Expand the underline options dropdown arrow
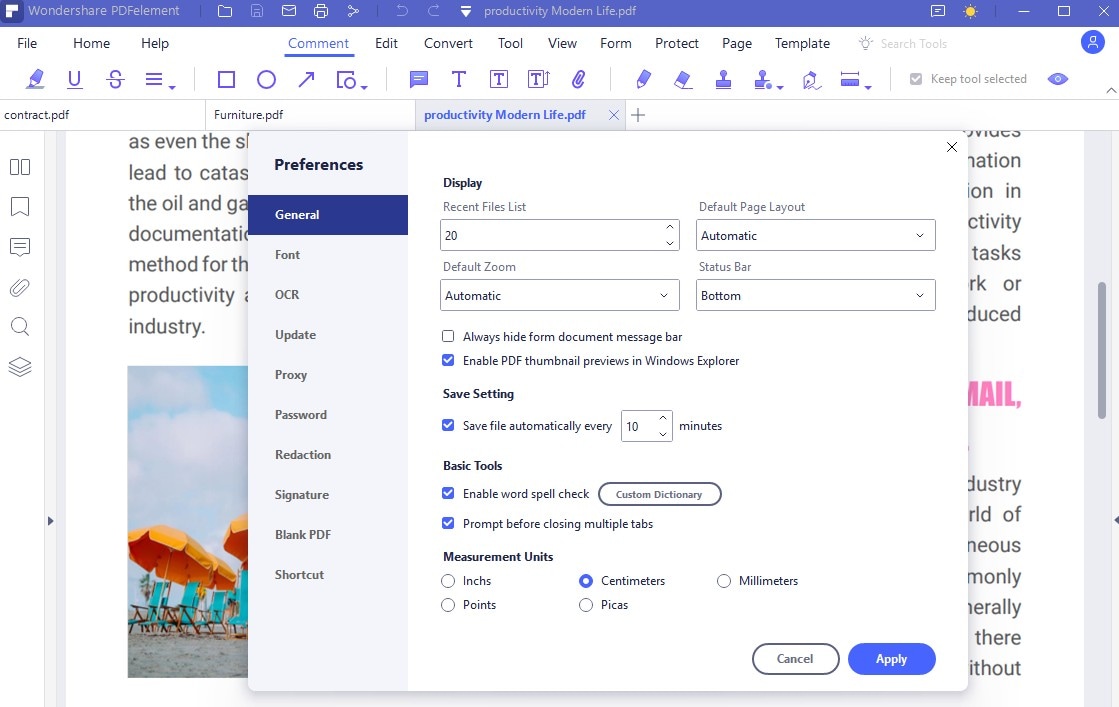The image size is (1119, 707). coord(172,86)
